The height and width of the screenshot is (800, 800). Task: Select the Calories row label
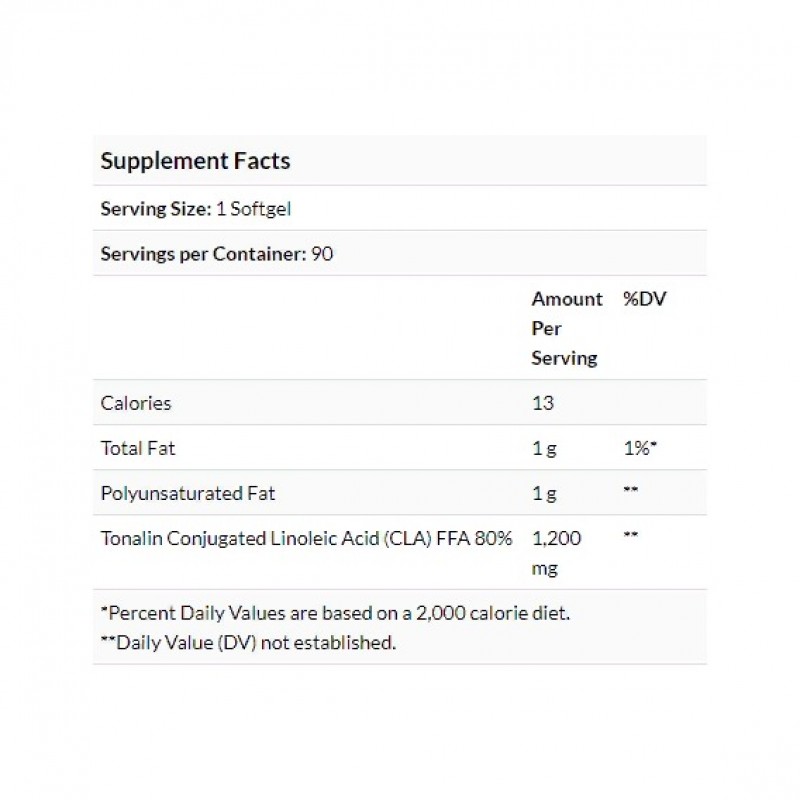(x=136, y=403)
